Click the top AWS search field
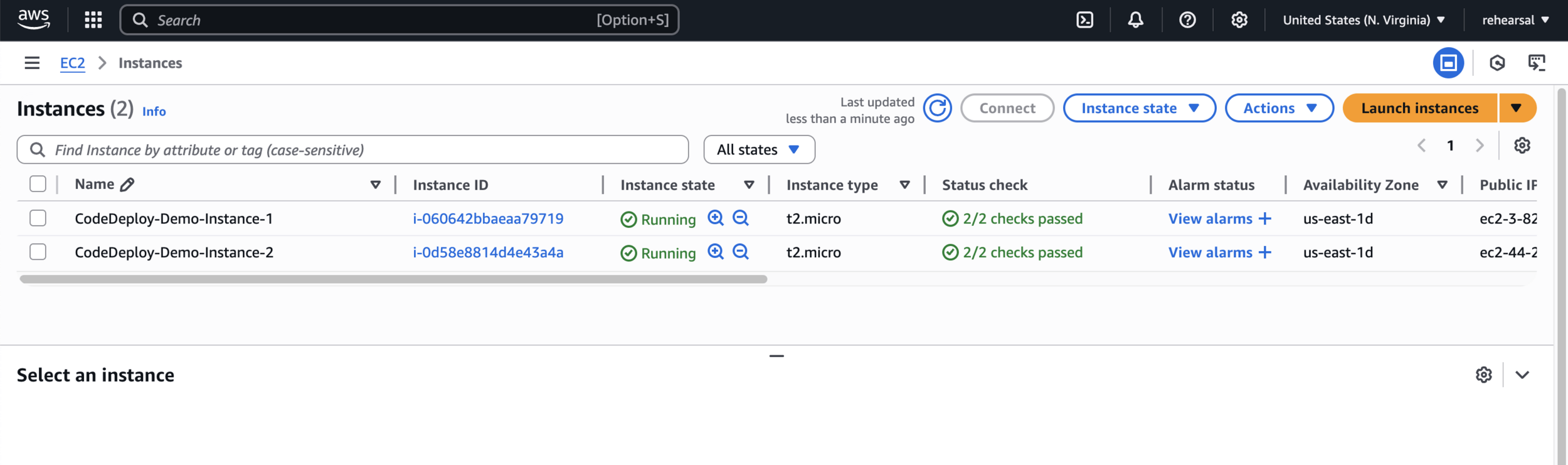 (399, 20)
